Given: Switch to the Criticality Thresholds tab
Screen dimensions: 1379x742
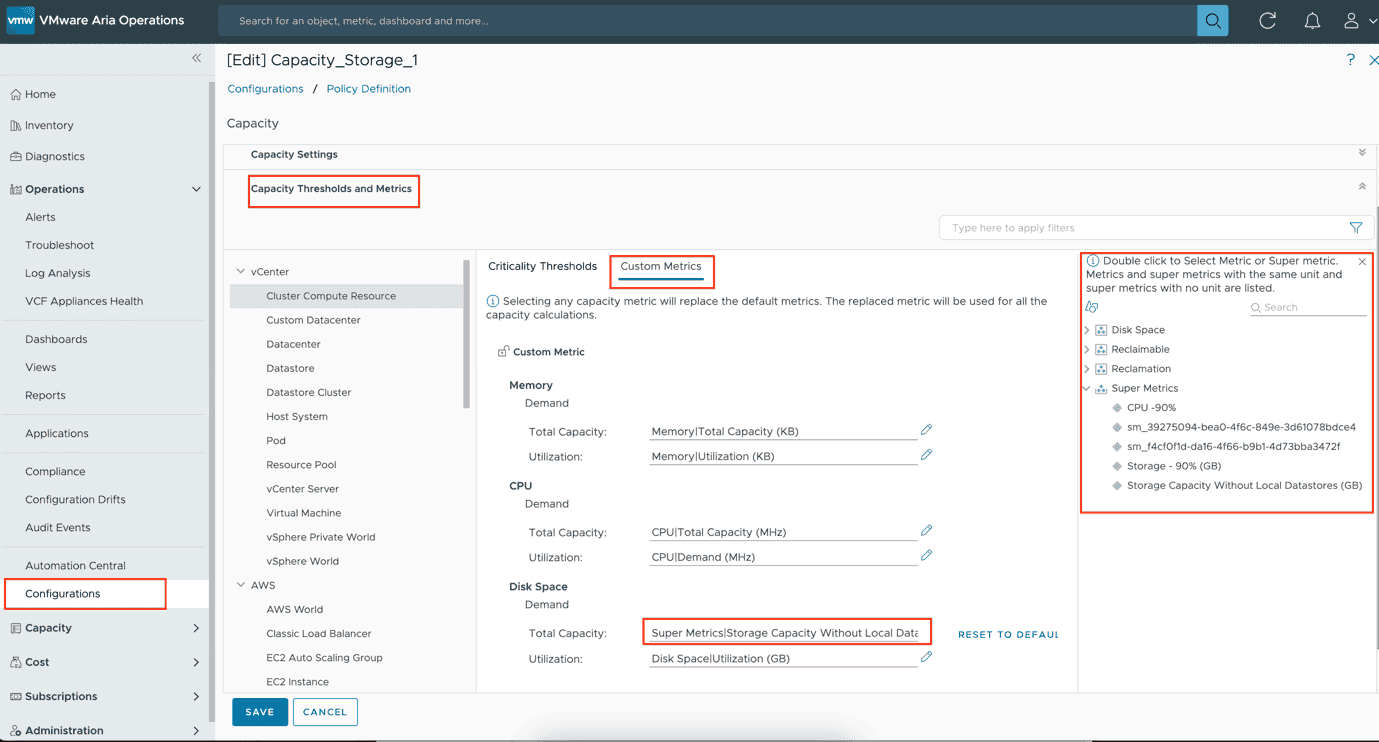Looking at the screenshot, I should tap(542, 266).
